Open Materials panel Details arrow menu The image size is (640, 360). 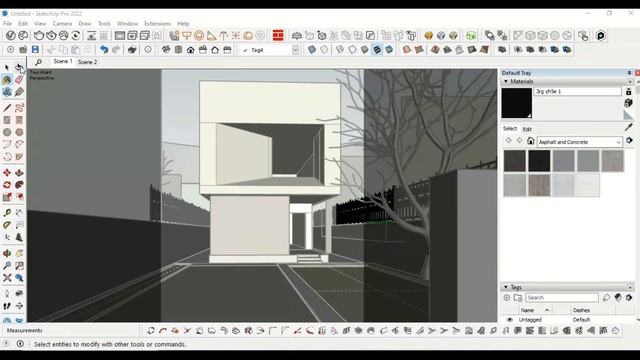click(x=629, y=140)
